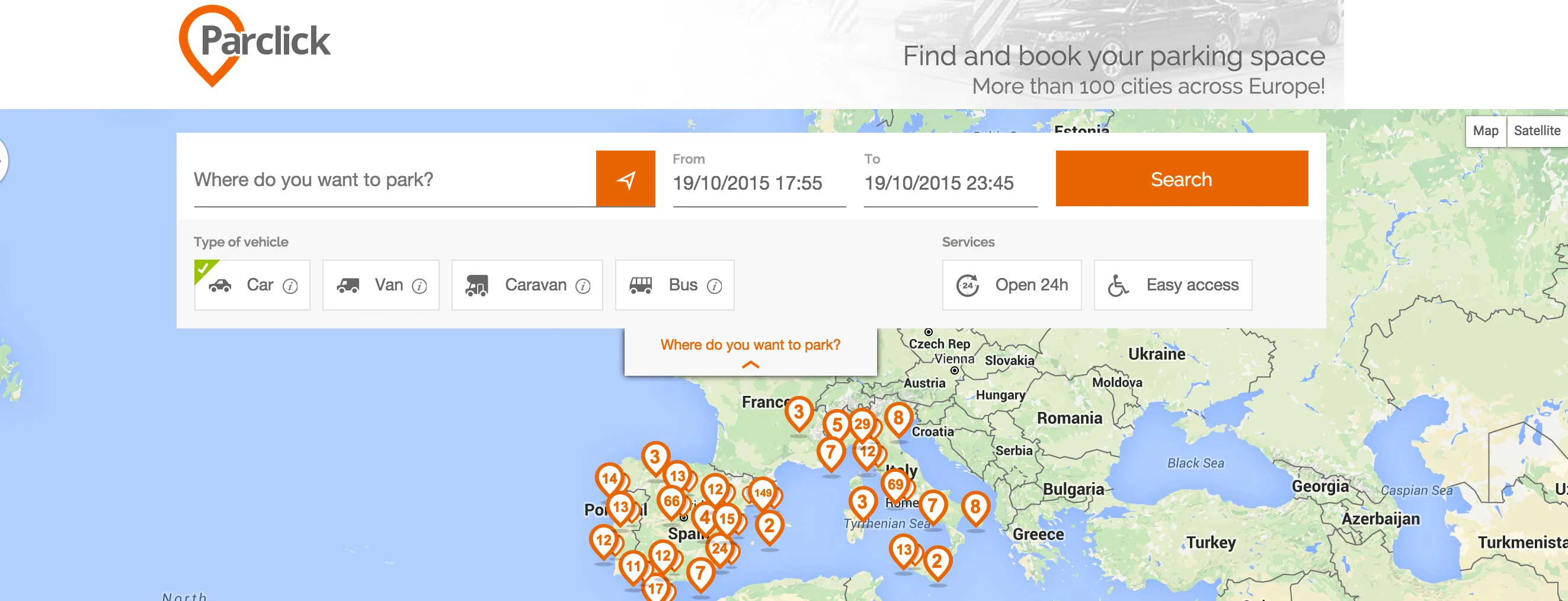This screenshot has width=1568, height=601.
Task: Focus the 'Where do you want to park?' search field
Action: click(x=395, y=180)
